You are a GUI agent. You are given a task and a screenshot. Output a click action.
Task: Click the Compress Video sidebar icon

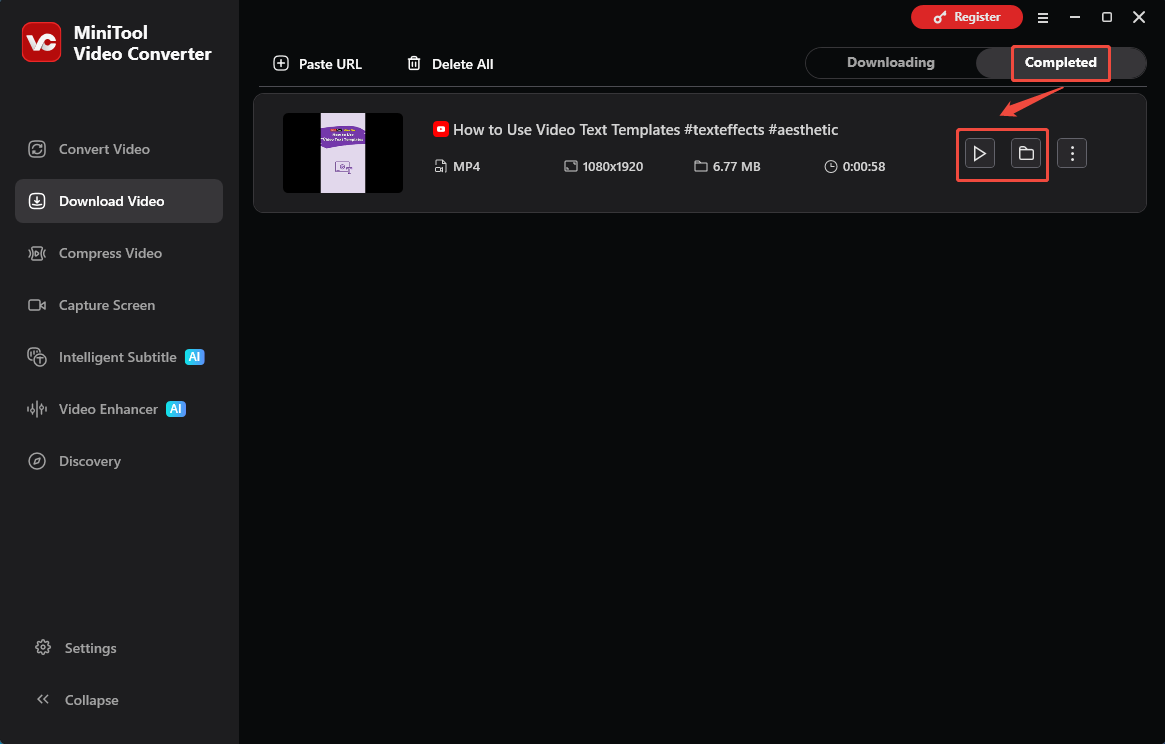click(x=37, y=253)
